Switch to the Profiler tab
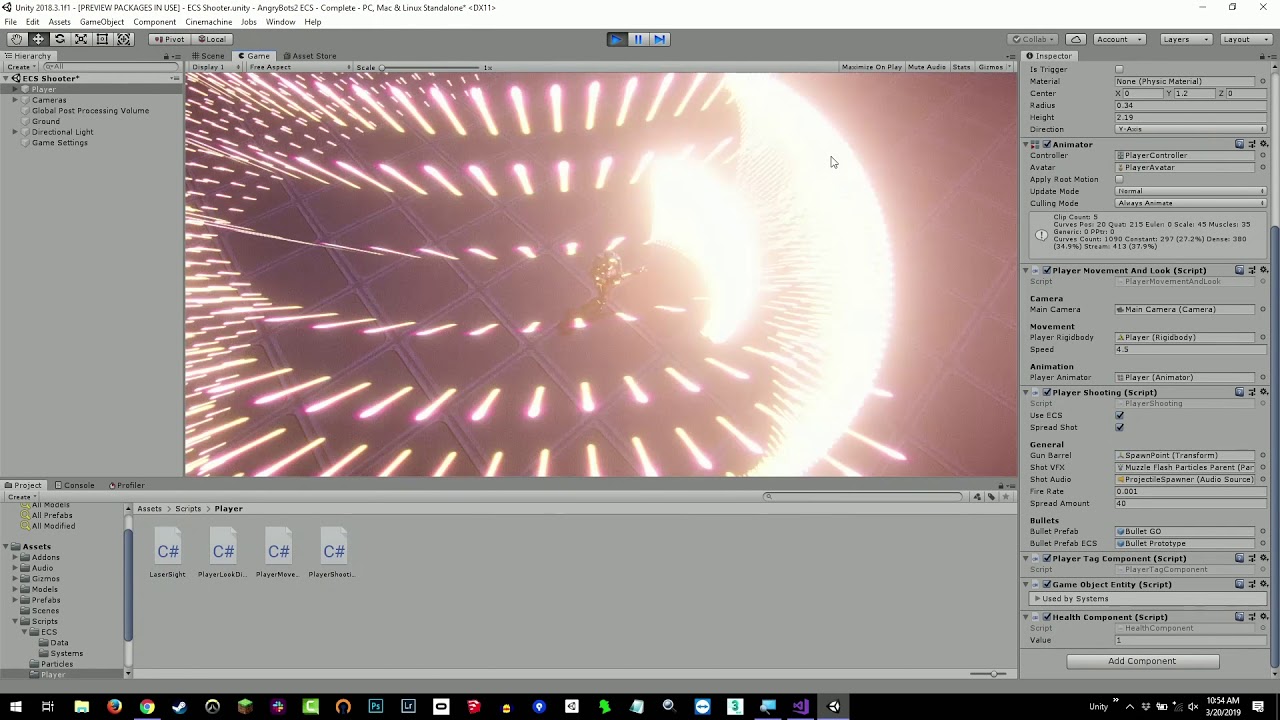 coord(126,485)
